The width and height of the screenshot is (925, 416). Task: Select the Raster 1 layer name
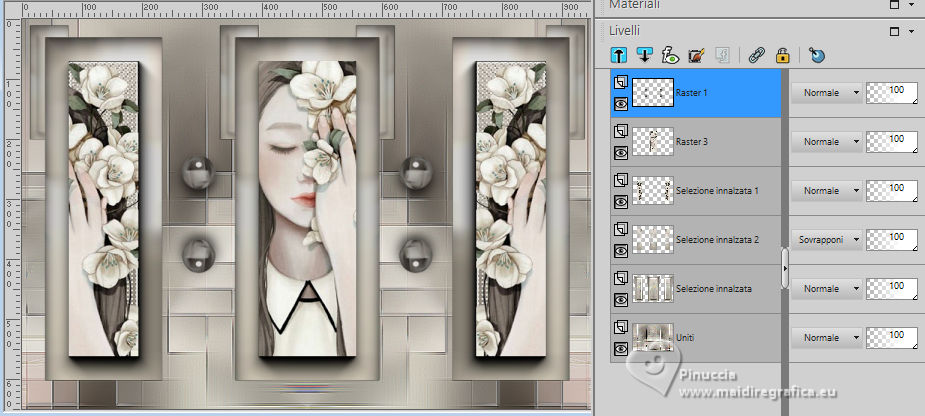tap(691, 93)
